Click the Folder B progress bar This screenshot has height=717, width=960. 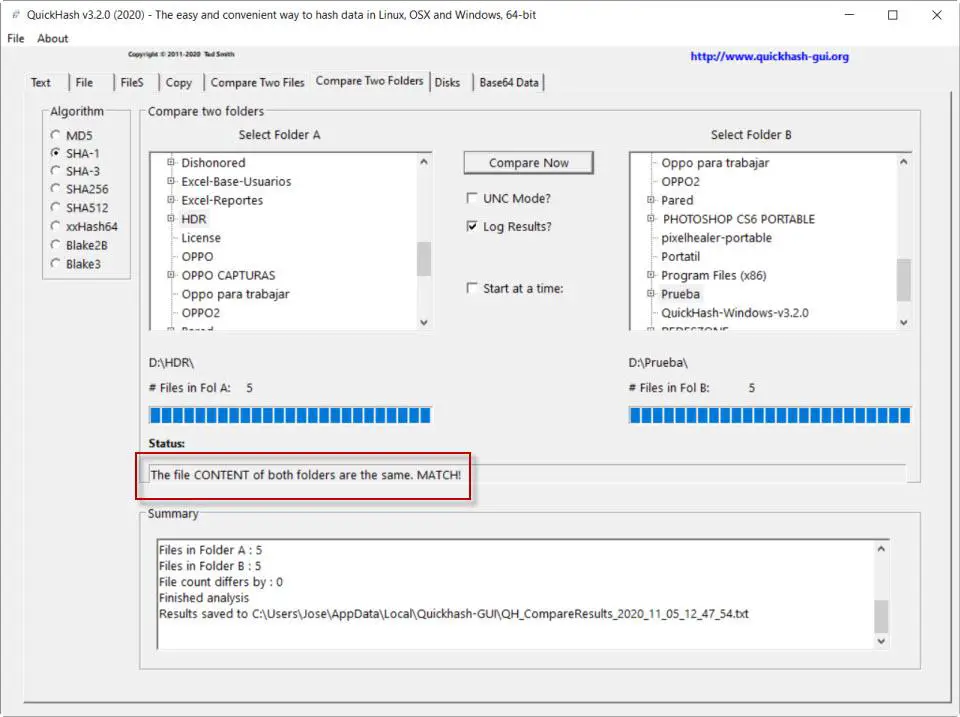pyautogui.click(x=770, y=415)
